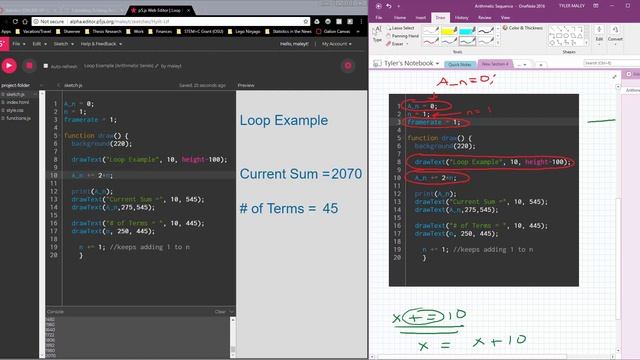
Task: Open the File menu in p5.js editor
Action: pyautogui.click(x=19, y=44)
